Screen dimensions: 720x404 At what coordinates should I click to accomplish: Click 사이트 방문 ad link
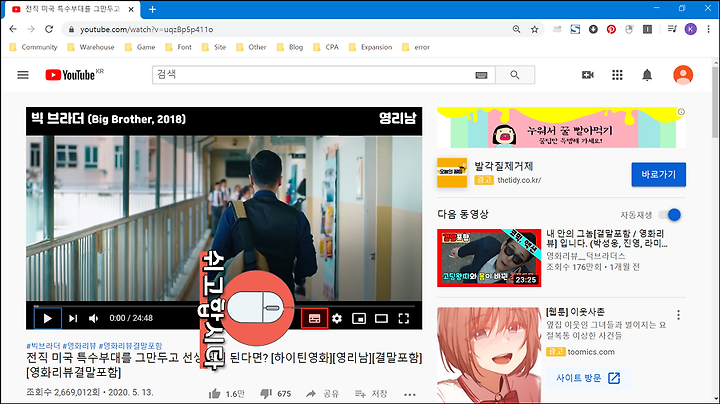tap(588, 378)
